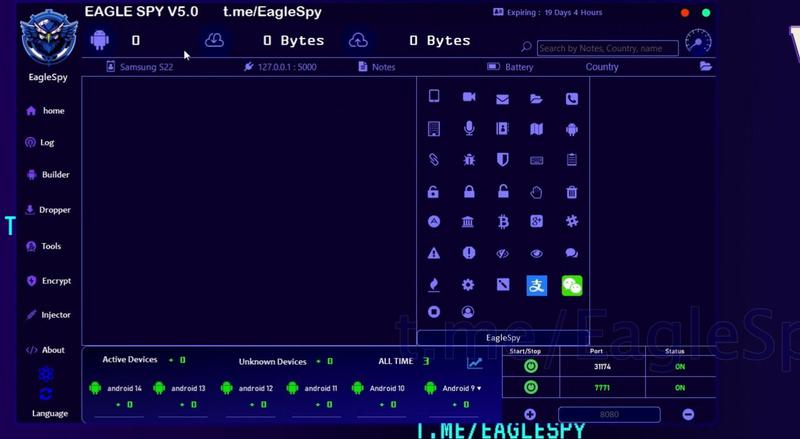Image resolution: width=800 pixels, height=439 pixels.
Task: Expand the Android 9 dropdown arrow
Action: [479, 388]
